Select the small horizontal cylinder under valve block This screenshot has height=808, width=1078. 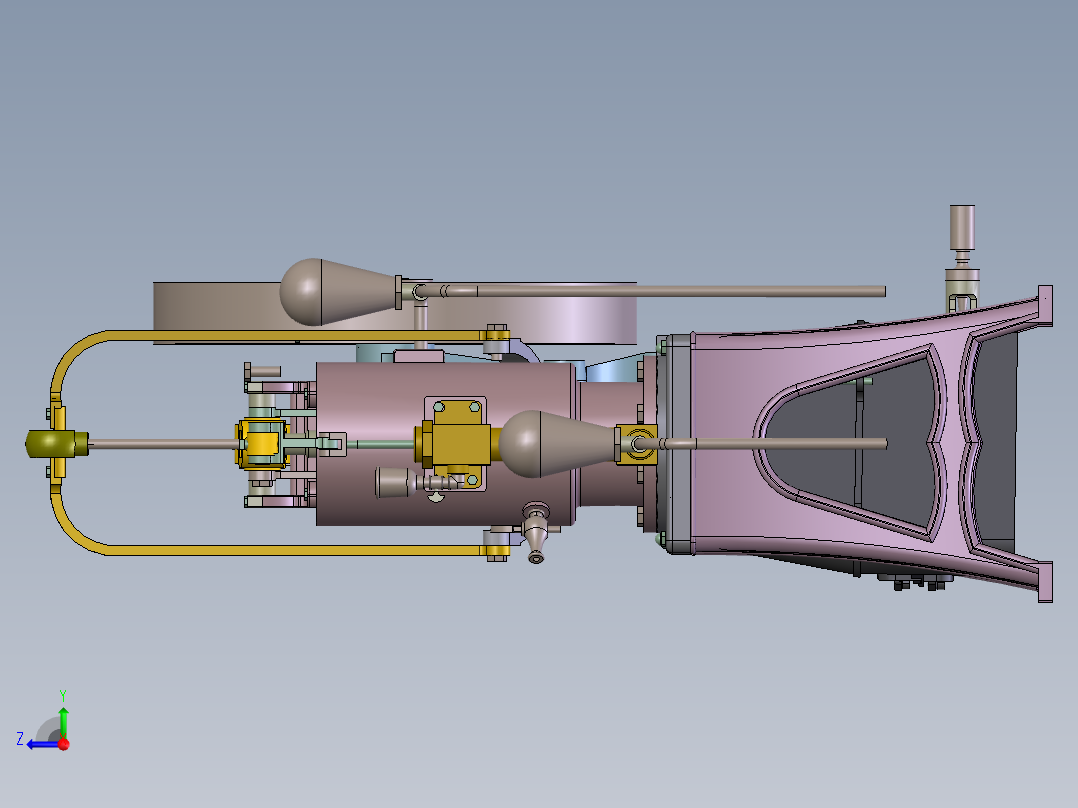395,482
